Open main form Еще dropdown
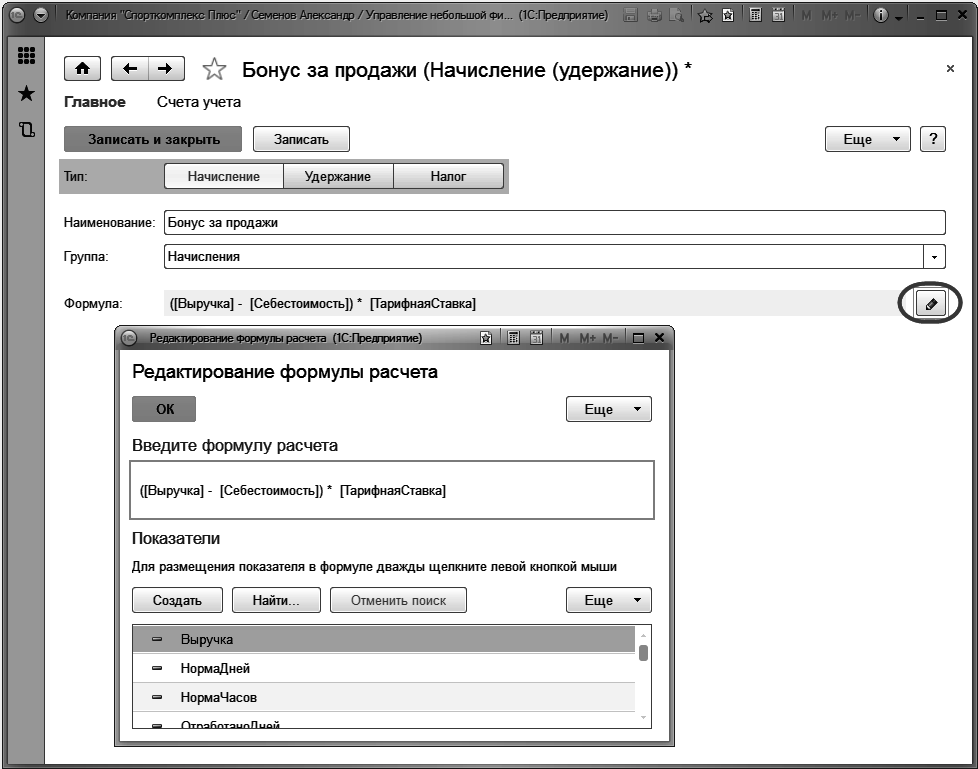This screenshot has height=769, width=978. click(868, 139)
